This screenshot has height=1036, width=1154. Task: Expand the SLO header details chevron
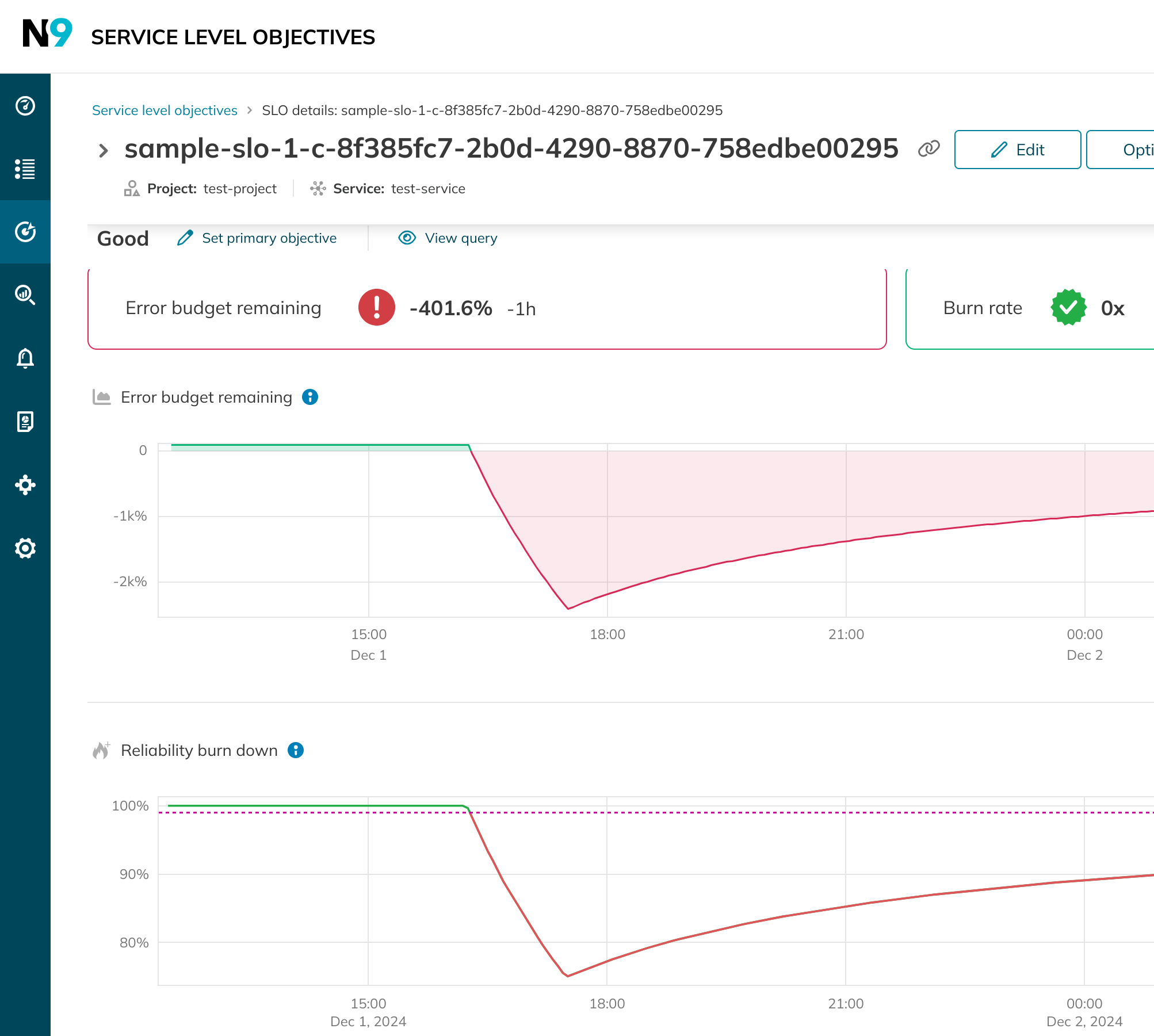click(104, 151)
